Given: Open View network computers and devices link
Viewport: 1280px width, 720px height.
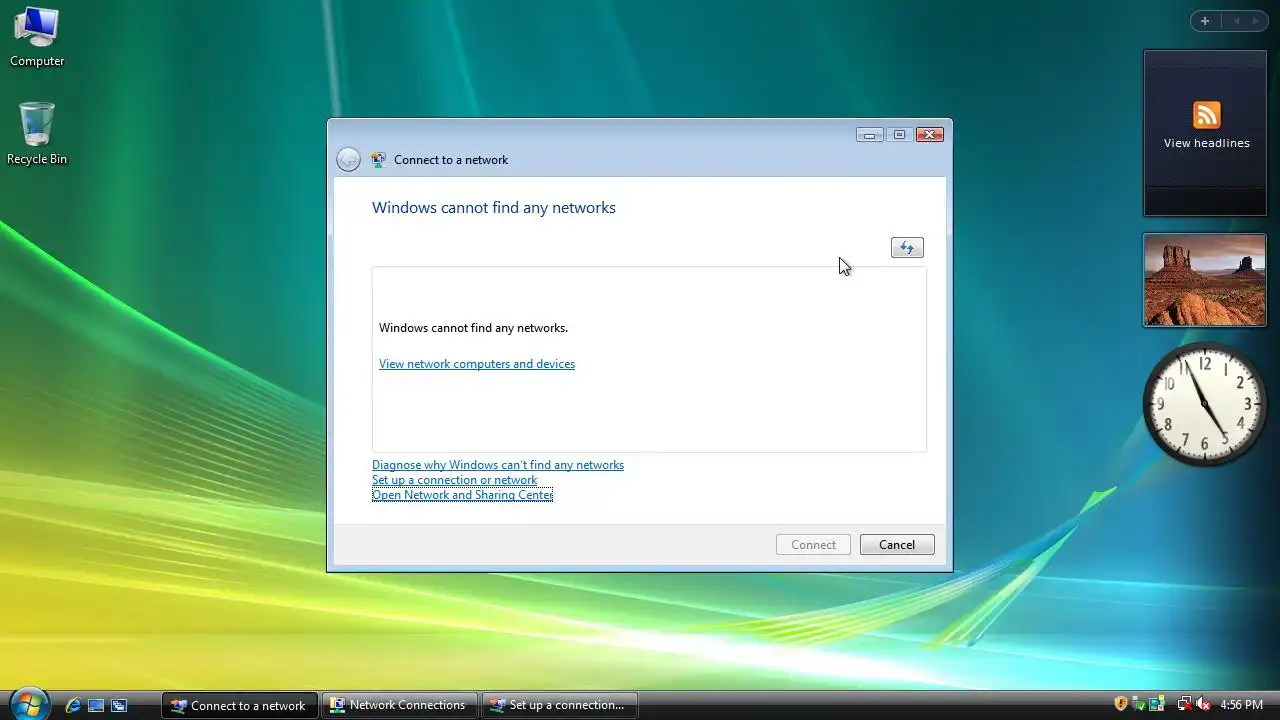Looking at the screenshot, I should (477, 364).
